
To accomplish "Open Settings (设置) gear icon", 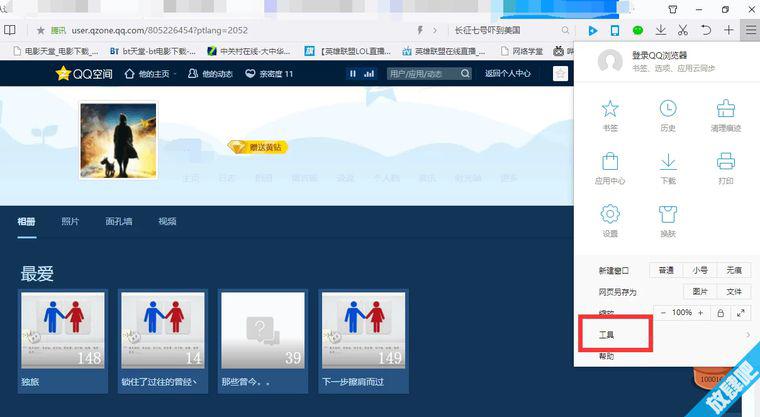I will 610,214.
